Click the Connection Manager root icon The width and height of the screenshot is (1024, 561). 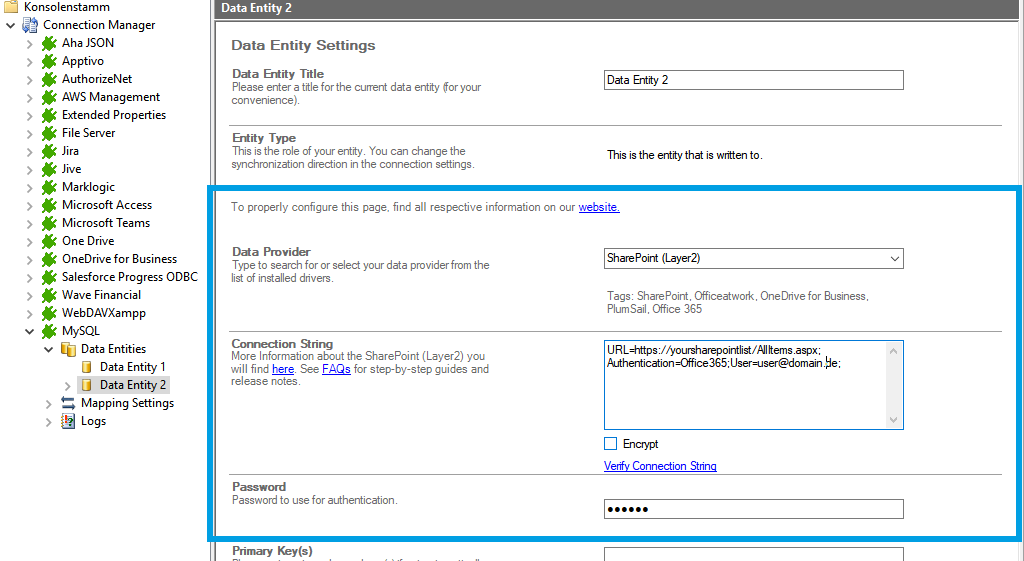(x=30, y=25)
